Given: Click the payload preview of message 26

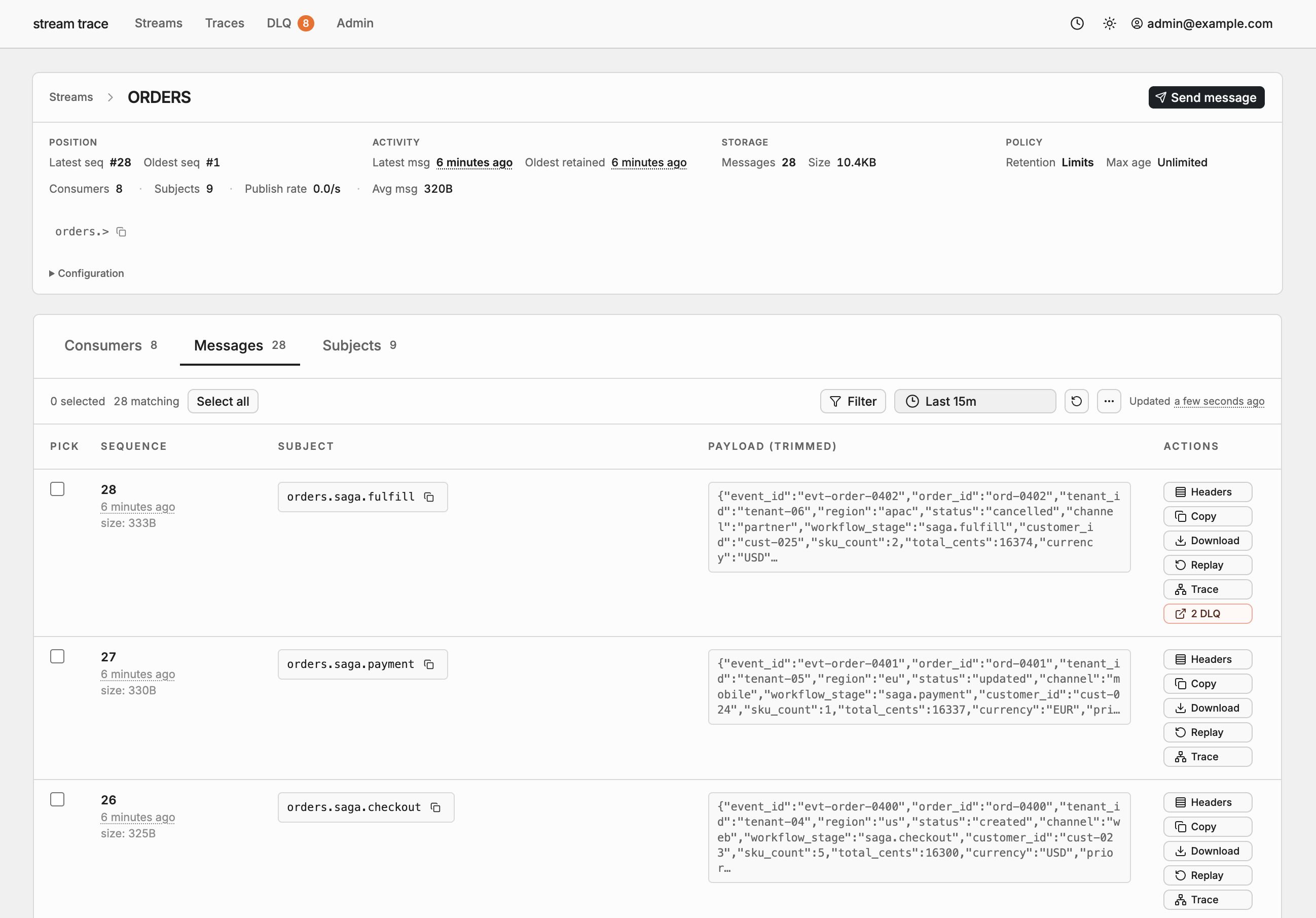Looking at the screenshot, I should [919, 838].
